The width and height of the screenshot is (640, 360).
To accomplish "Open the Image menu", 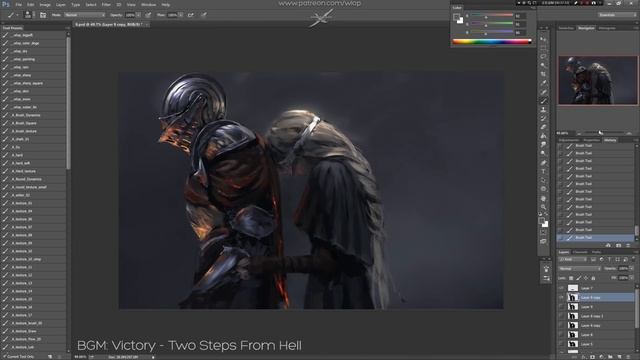I will (x=45, y=4).
